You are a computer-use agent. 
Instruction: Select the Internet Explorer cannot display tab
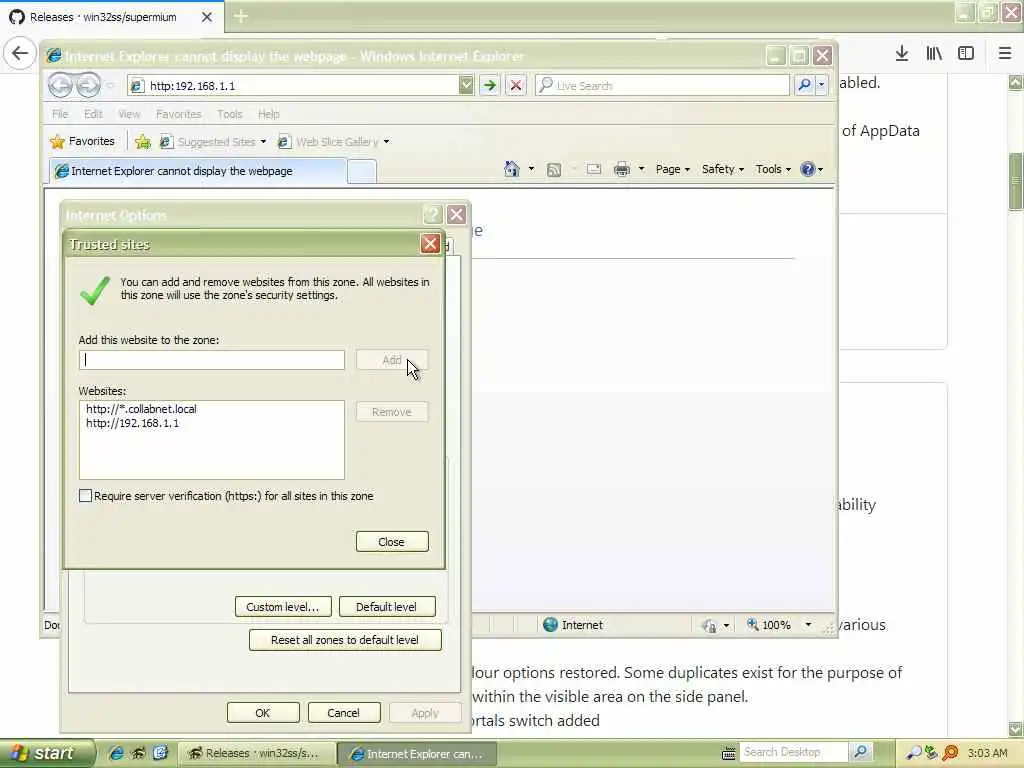tap(198, 171)
